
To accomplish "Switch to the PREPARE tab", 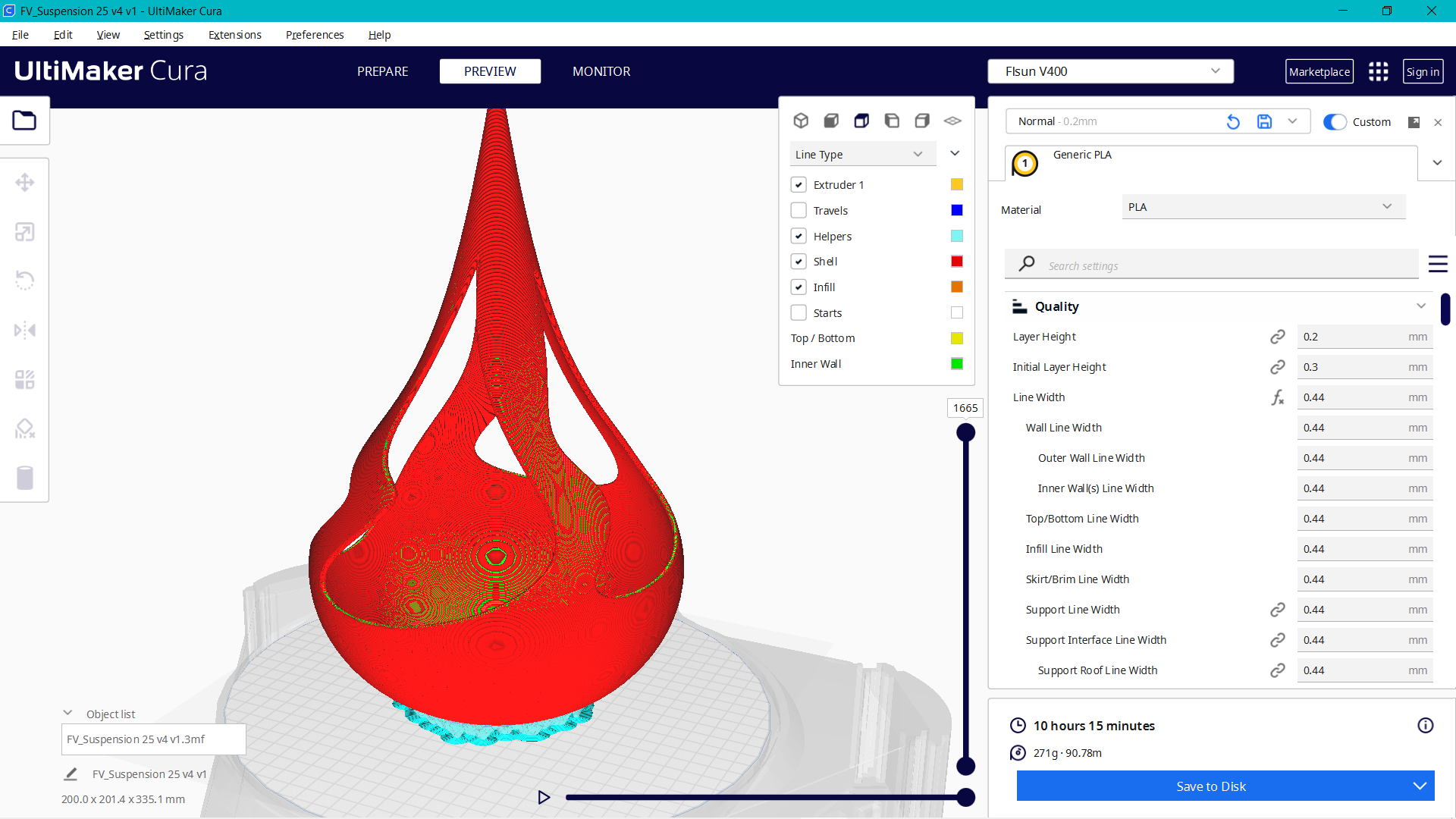I will click(x=382, y=71).
